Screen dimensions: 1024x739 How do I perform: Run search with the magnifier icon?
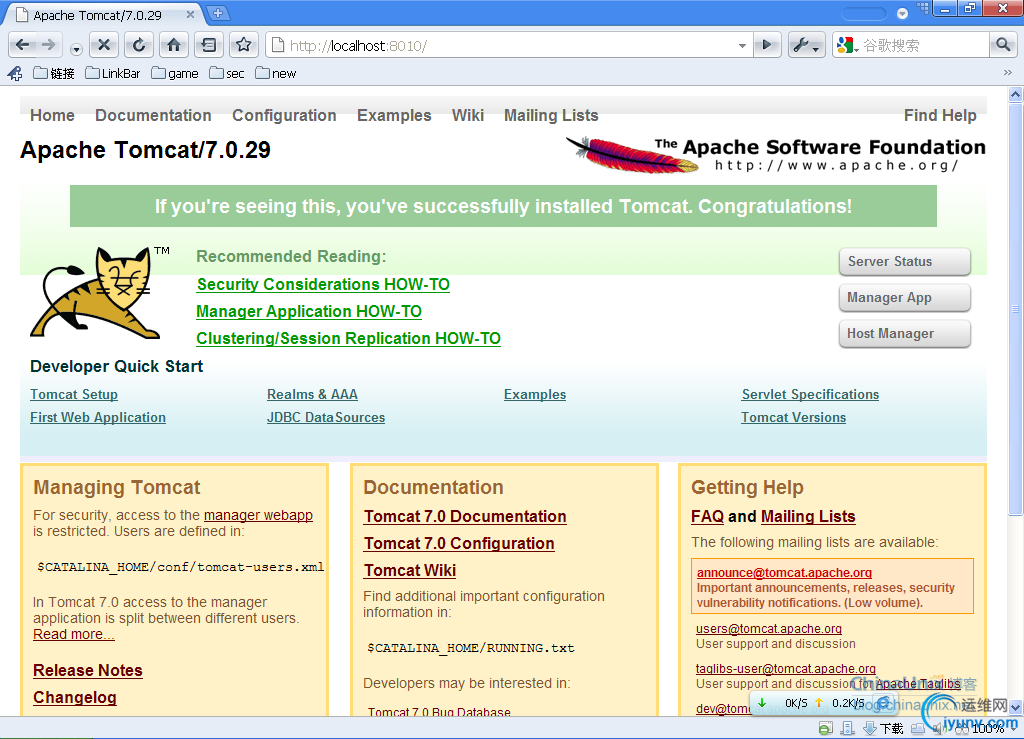click(1003, 45)
